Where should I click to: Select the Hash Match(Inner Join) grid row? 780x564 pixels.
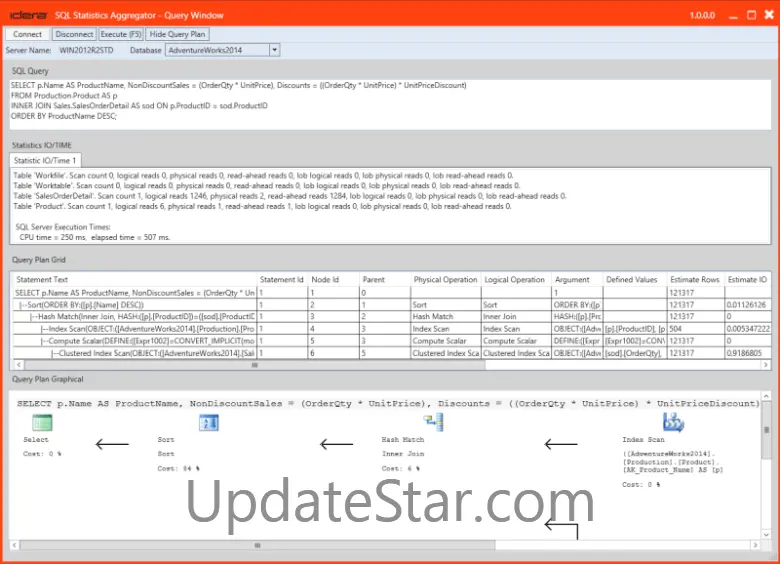tap(390, 317)
